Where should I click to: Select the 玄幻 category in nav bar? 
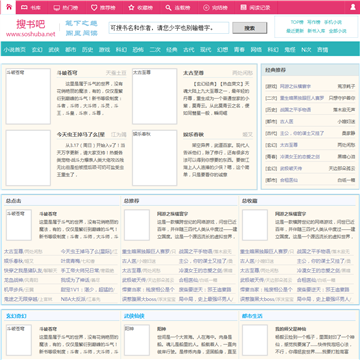(x=37, y=50)
